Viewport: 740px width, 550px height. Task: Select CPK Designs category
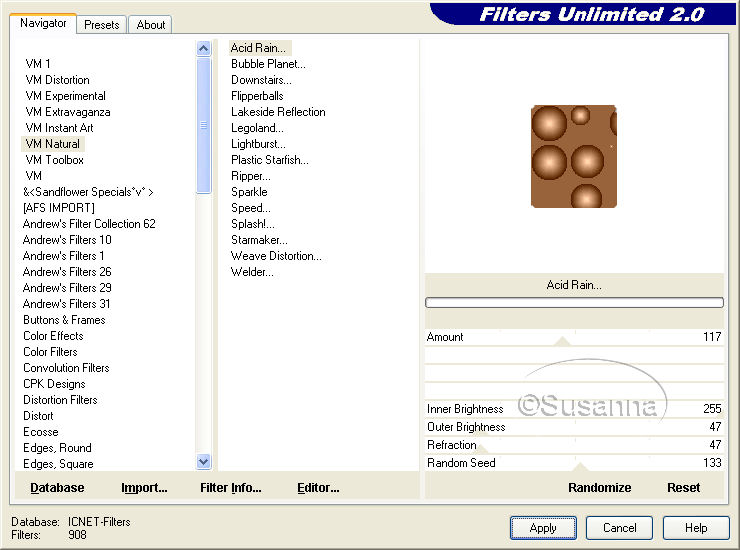(54, 384)
